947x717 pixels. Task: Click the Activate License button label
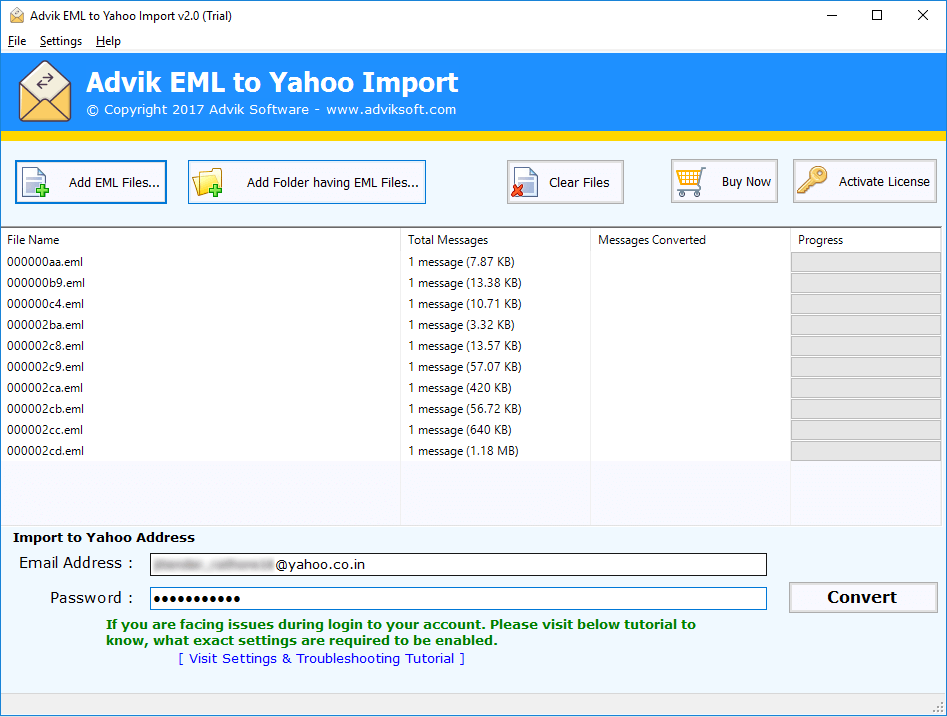[x=884, y=181]
